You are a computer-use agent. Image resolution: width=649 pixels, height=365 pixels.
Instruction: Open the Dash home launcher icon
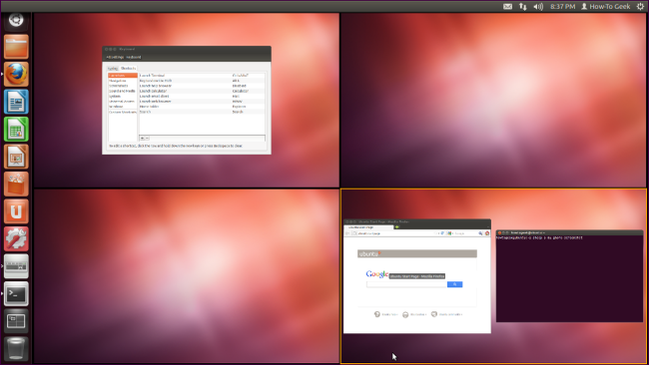point(16,19)
